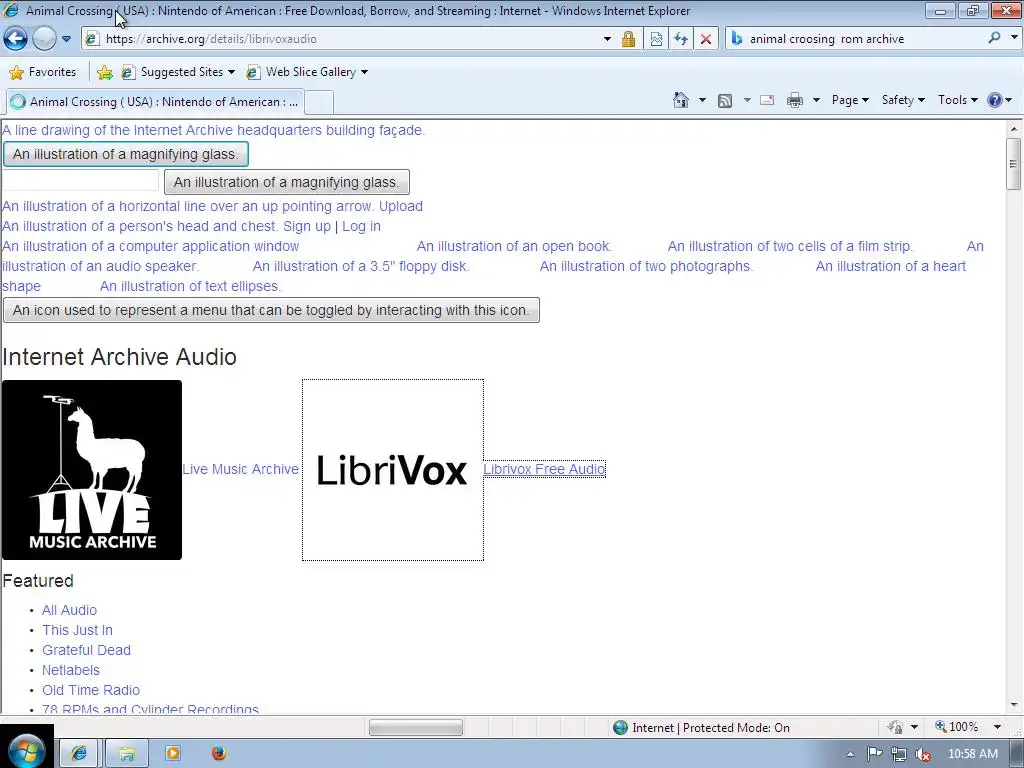Toggle the Compatibility View icon
The height and width of the screenshot is (768, 1024).
(x=656, y=39)
